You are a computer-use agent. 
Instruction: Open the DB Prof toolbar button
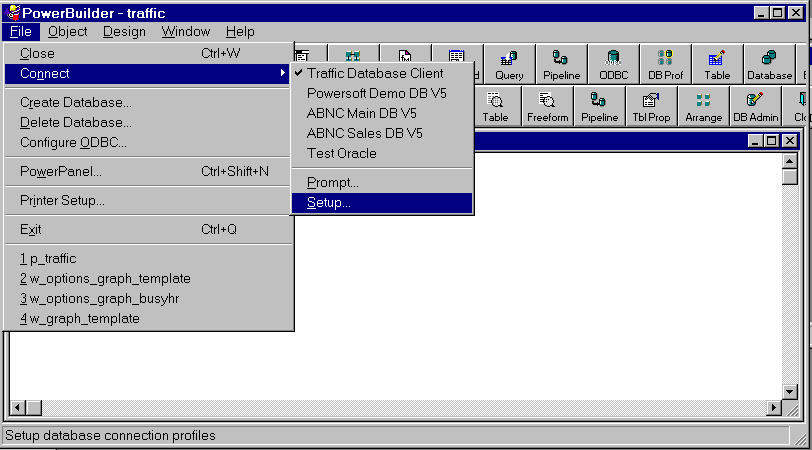(665, 64)
